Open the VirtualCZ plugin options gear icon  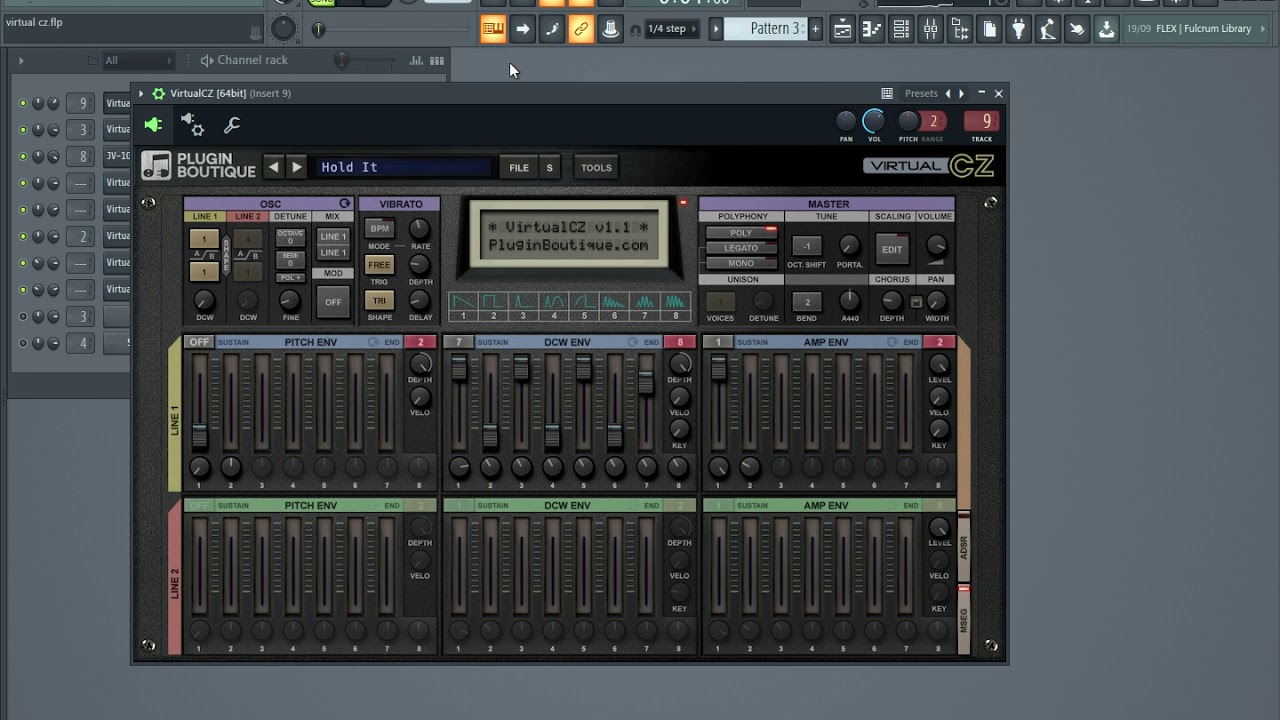(x=158, y=94)
